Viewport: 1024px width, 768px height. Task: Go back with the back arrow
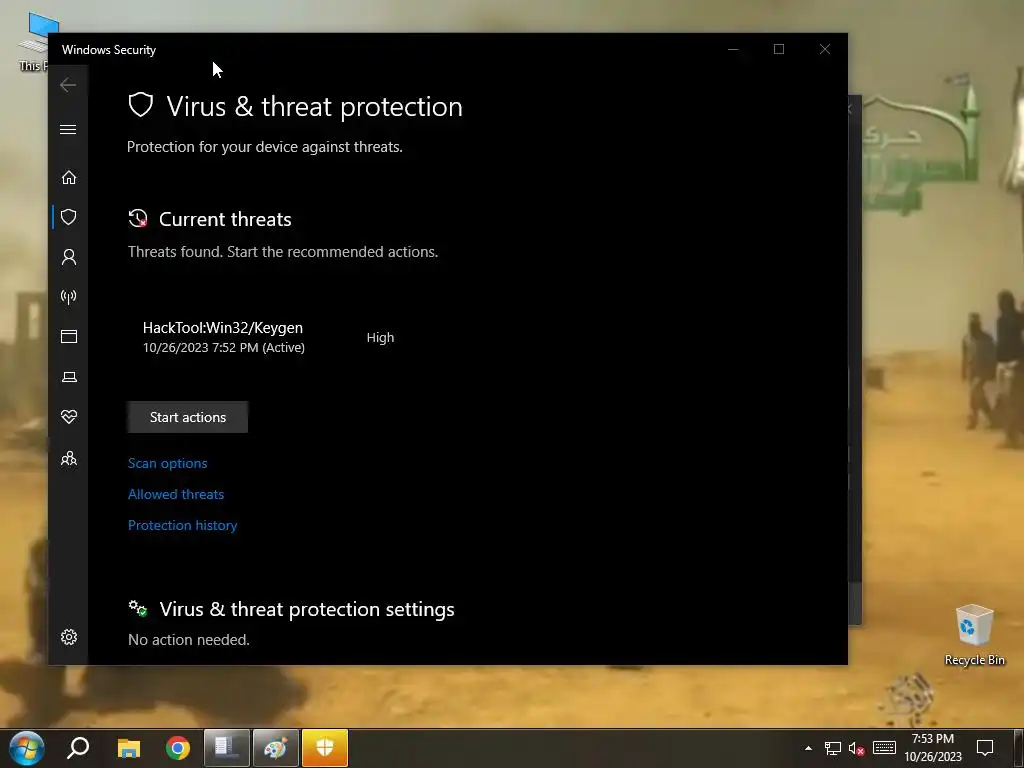[x=68, y=85]
